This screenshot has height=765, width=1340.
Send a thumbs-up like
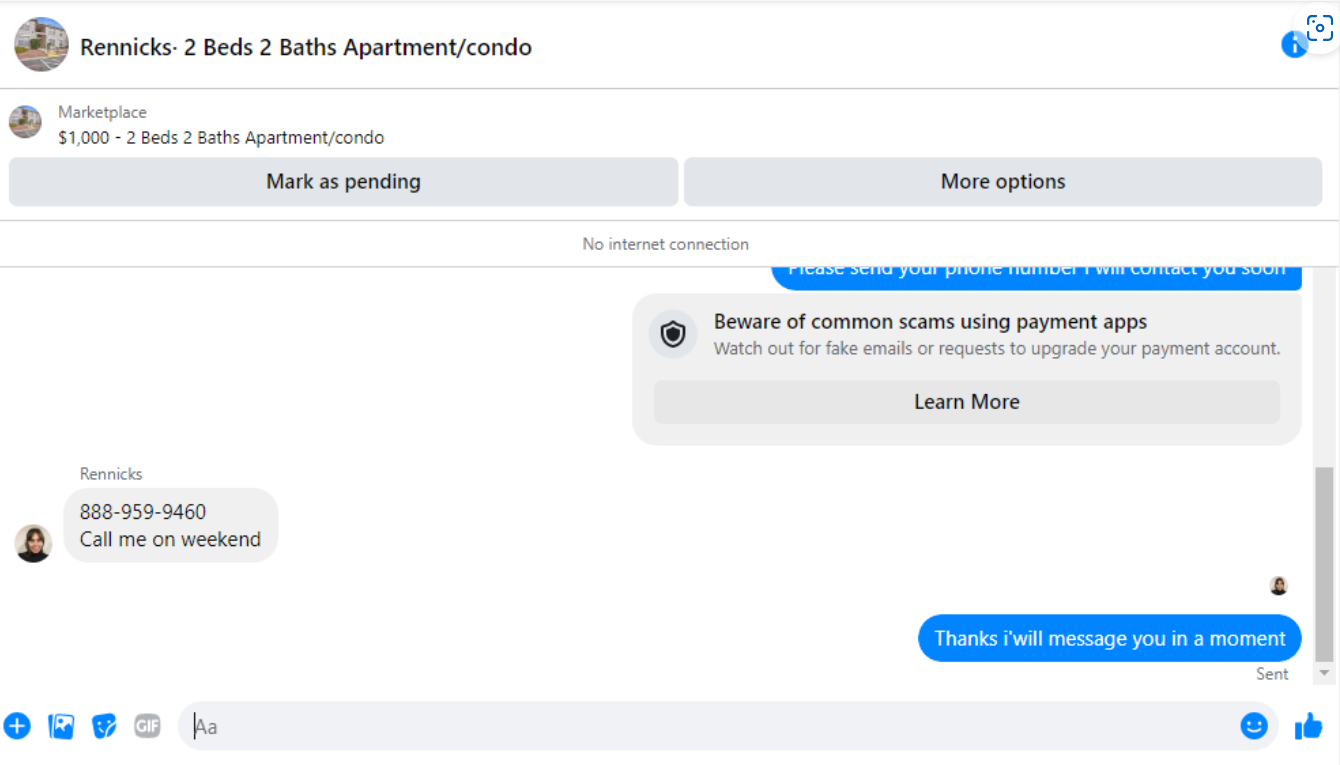tap(1309, 726)
